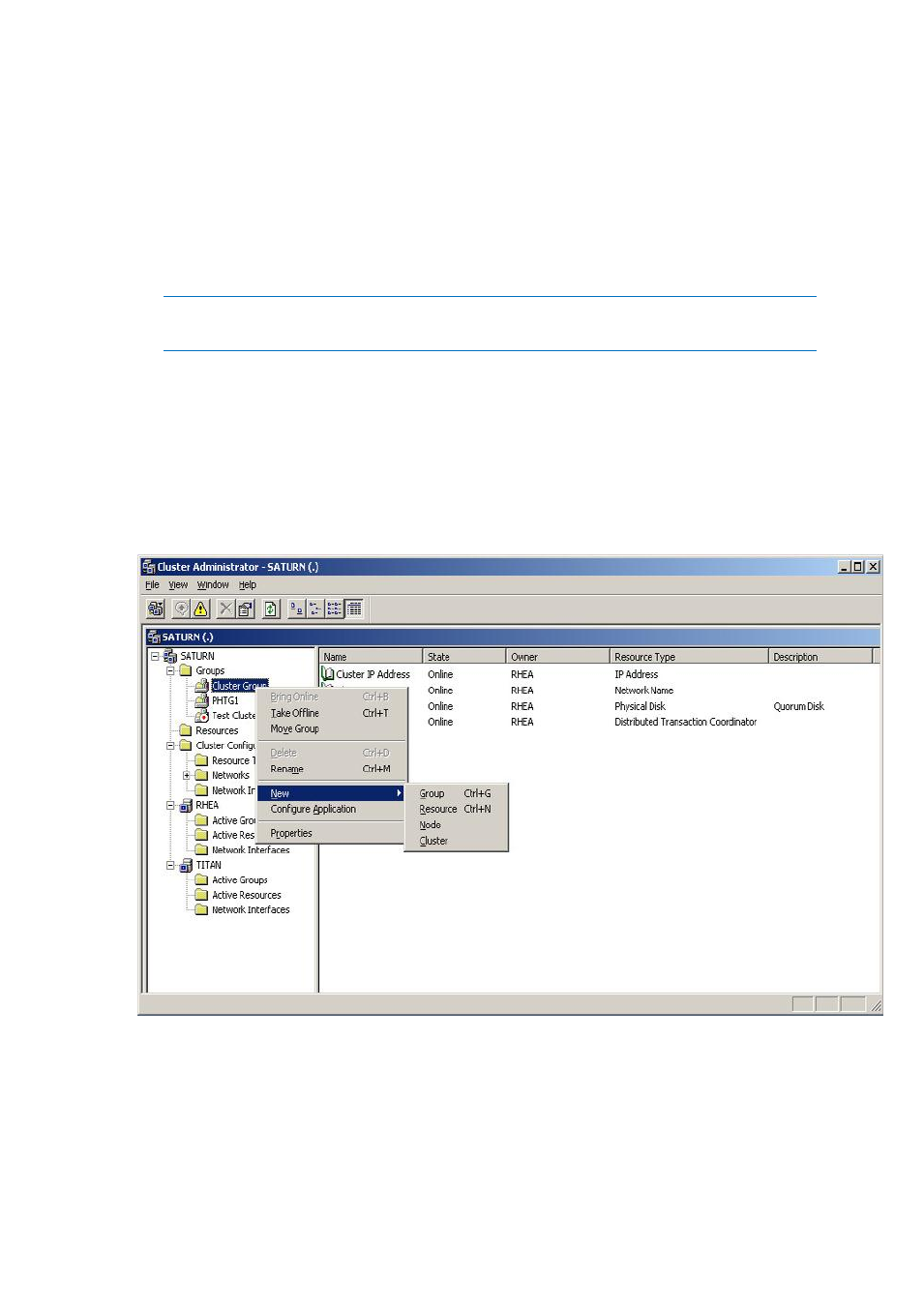
Task: Click the SATURN child window title icon
Action: click(154, 637)
